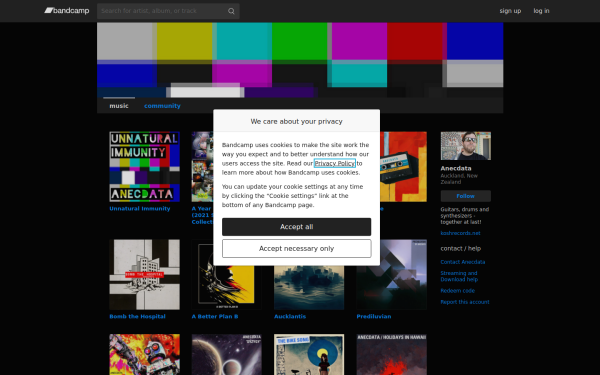Open the Contact Anecdata link

click(x=463, y=262)
